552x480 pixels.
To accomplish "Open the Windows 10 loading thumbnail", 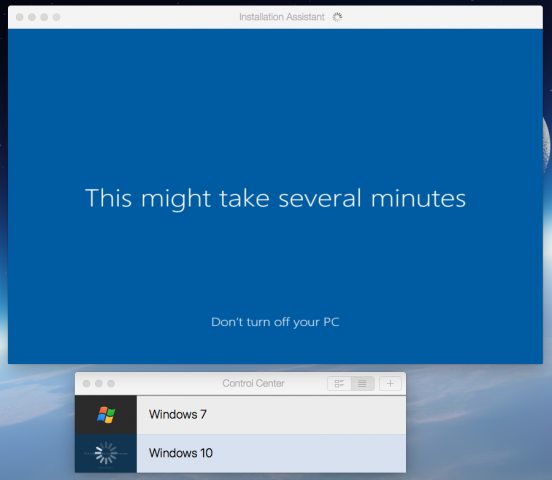I will point(106,453).
